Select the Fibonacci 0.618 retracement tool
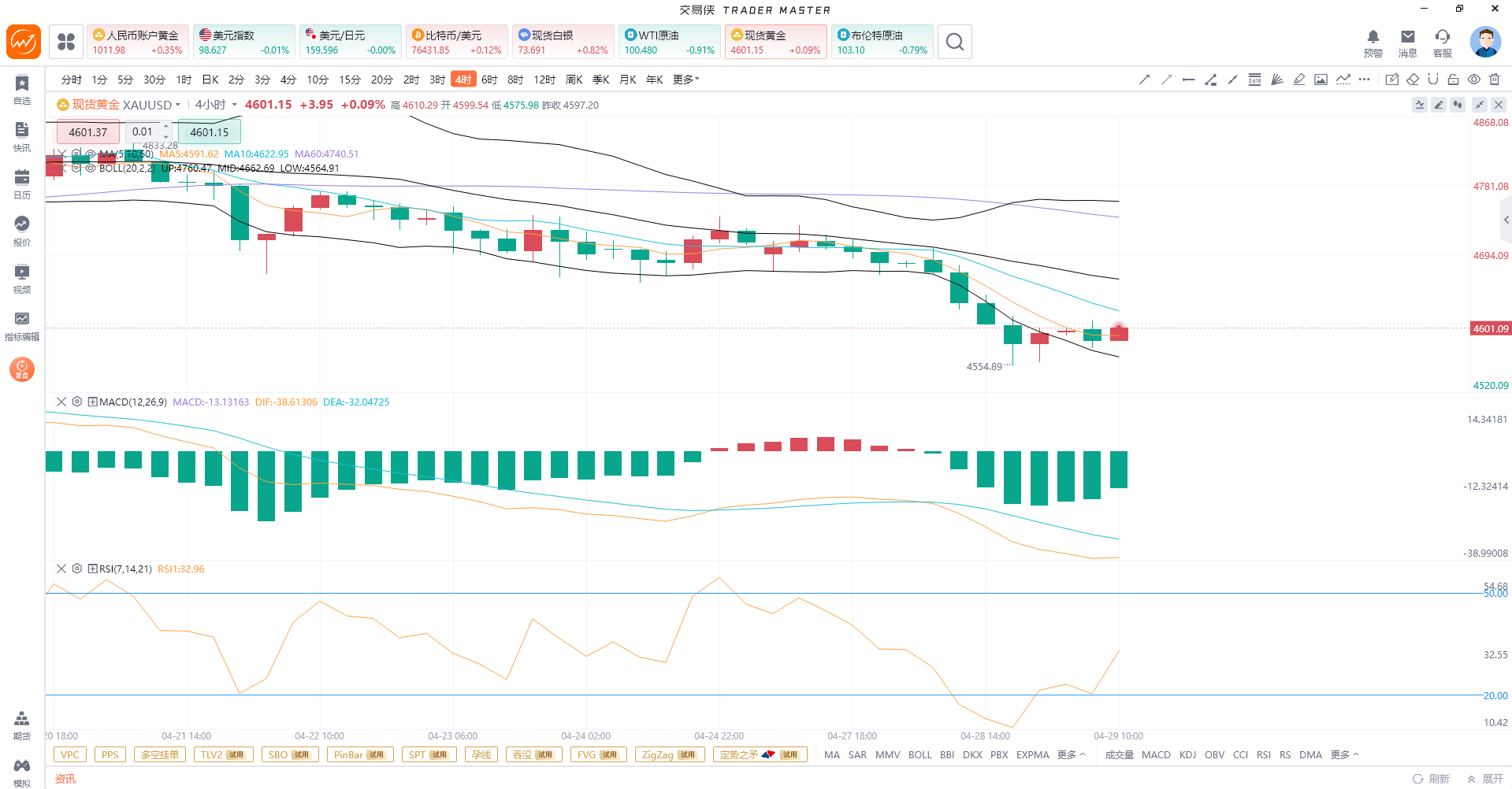 (1254, 80)
